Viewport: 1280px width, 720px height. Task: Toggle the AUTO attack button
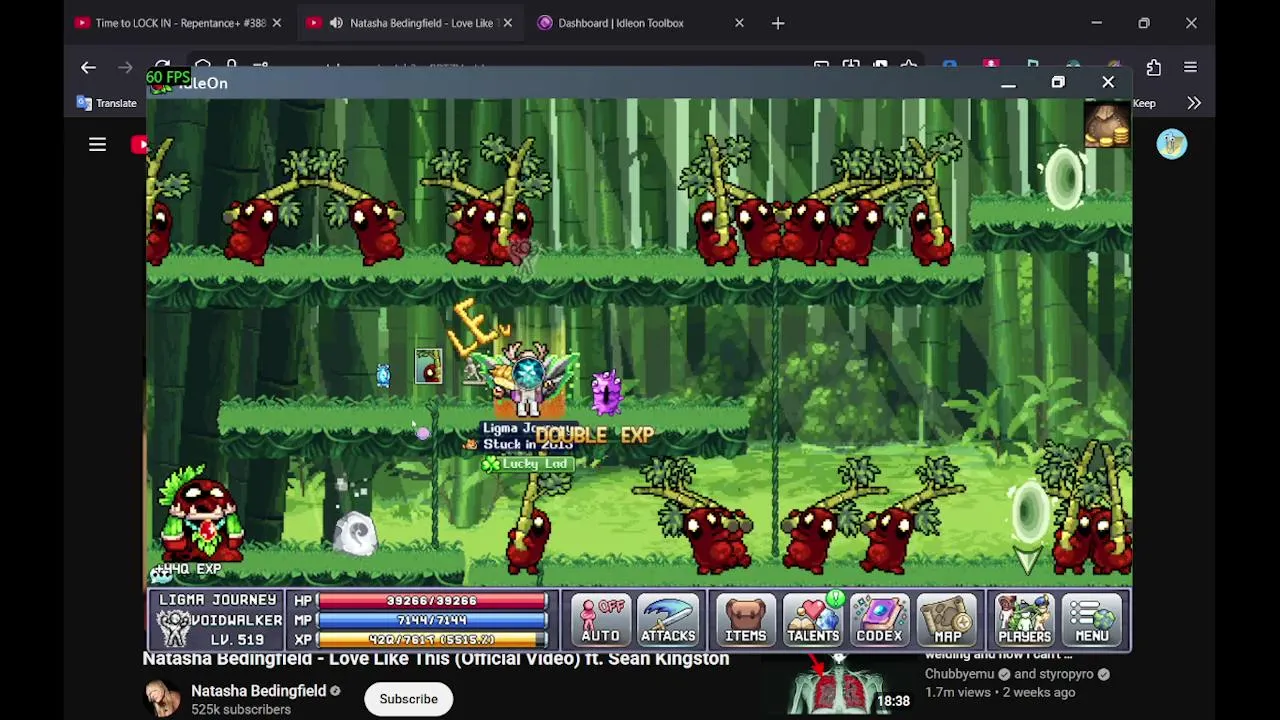click(601, 620)
